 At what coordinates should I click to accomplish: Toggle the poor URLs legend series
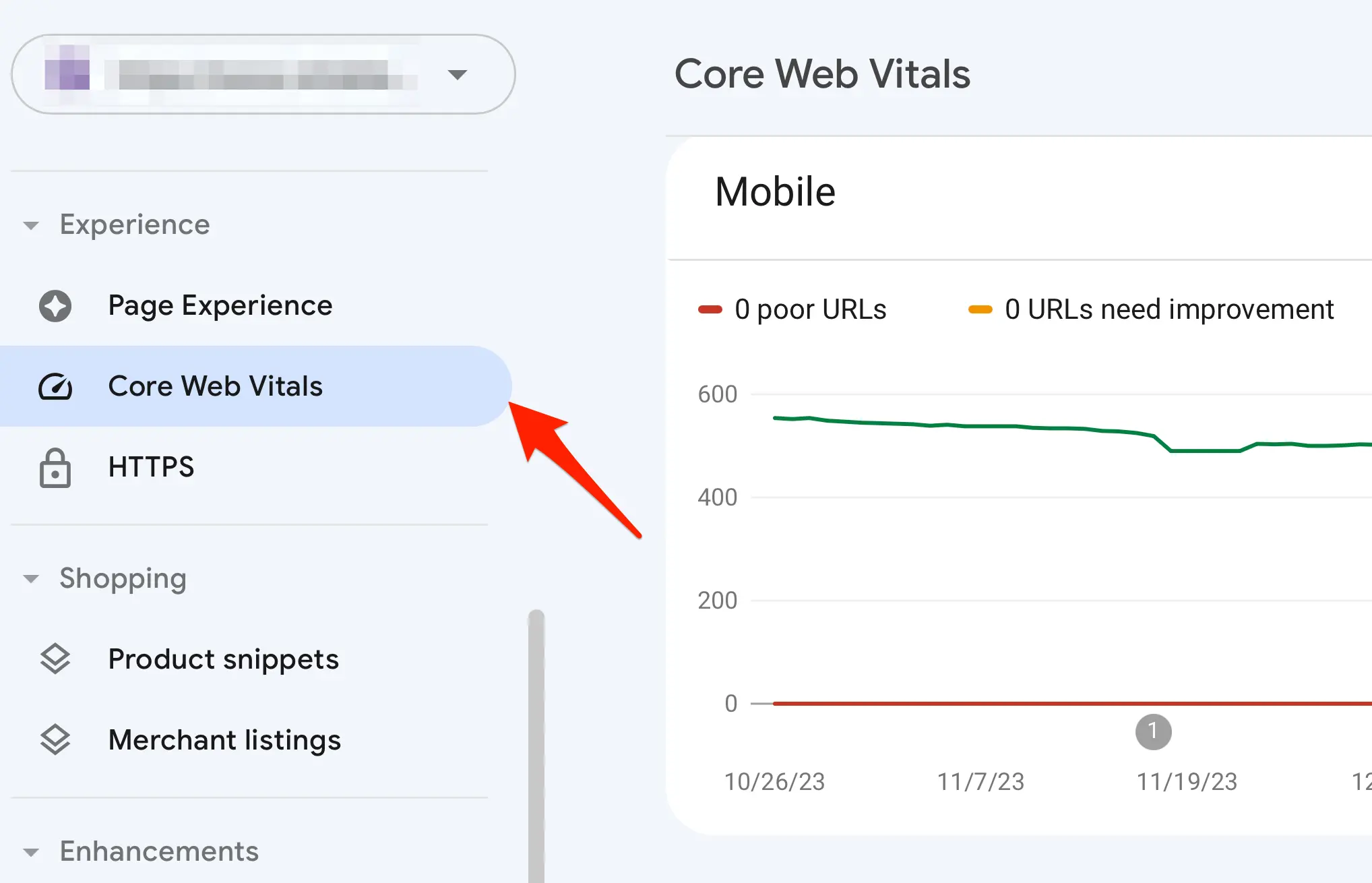point(792,309)
